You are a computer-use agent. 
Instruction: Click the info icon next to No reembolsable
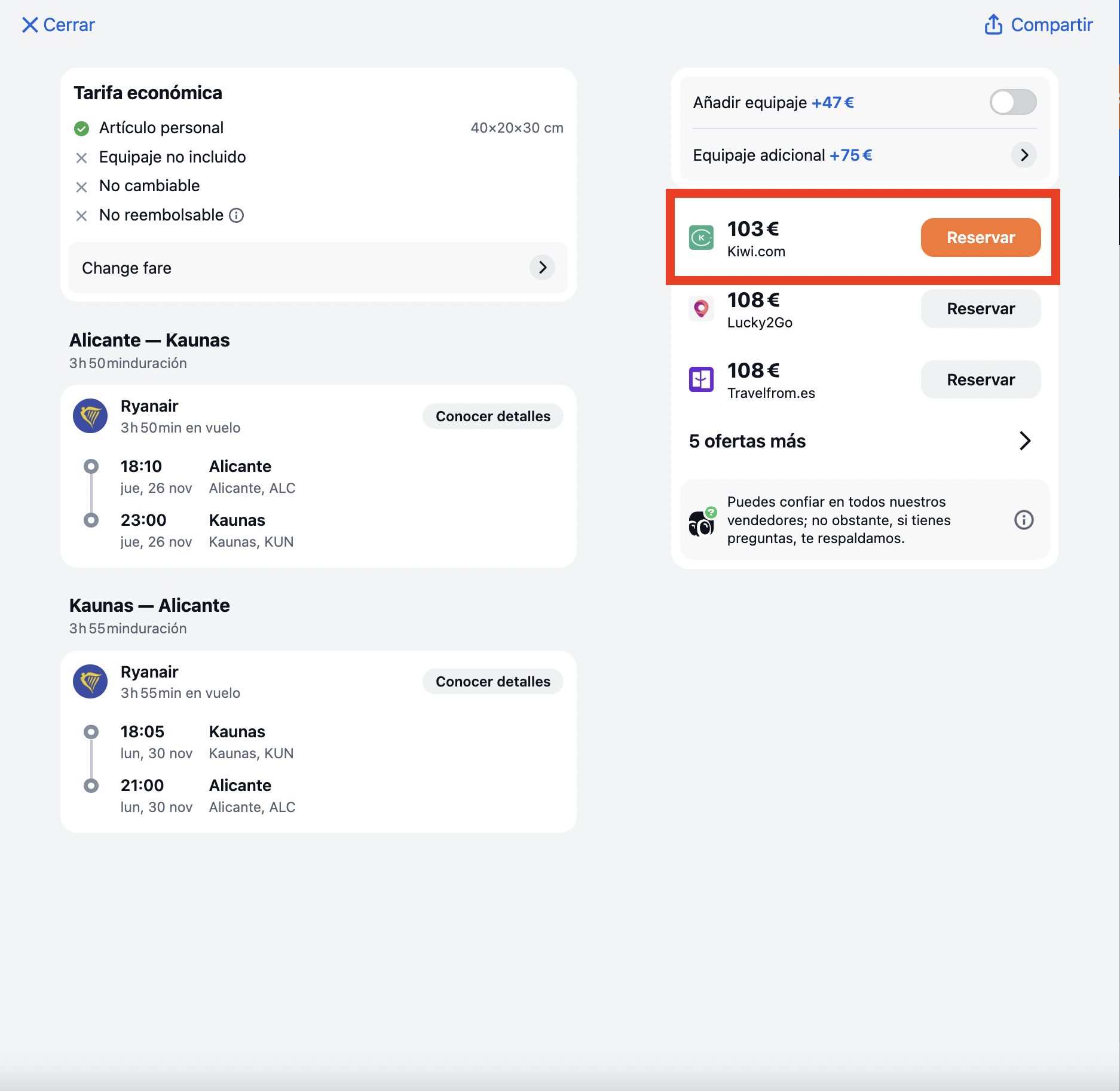coord(237,215)
